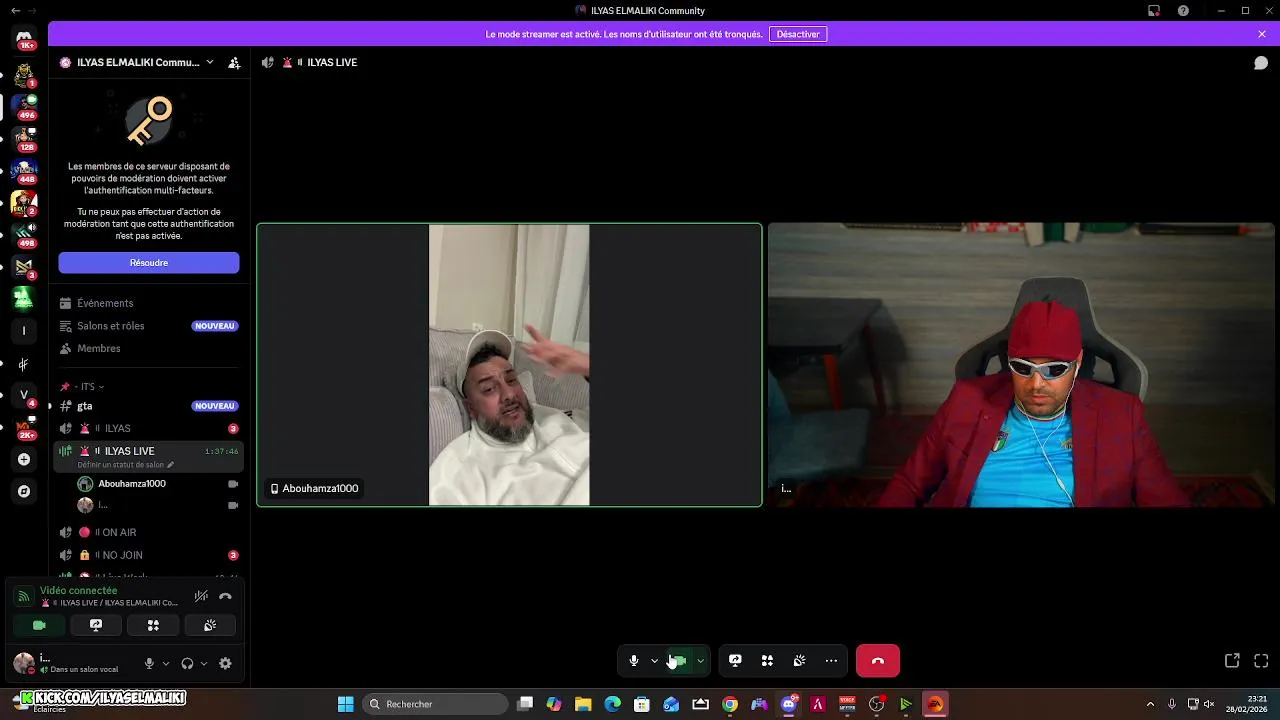1280x720 pixels.
Task: Click the Windows Rechercher search box
Action: click(x=434, y=704)
